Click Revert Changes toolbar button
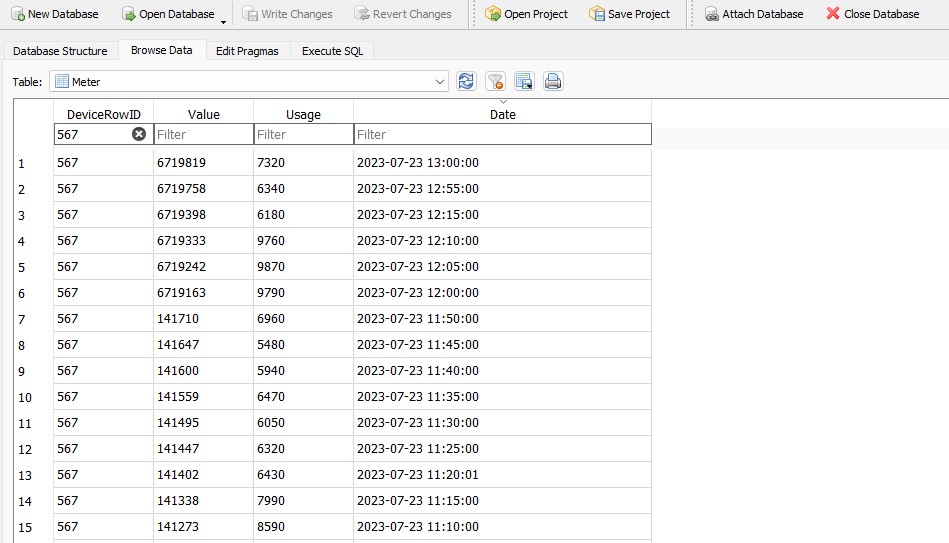 (x=403, y=14)
